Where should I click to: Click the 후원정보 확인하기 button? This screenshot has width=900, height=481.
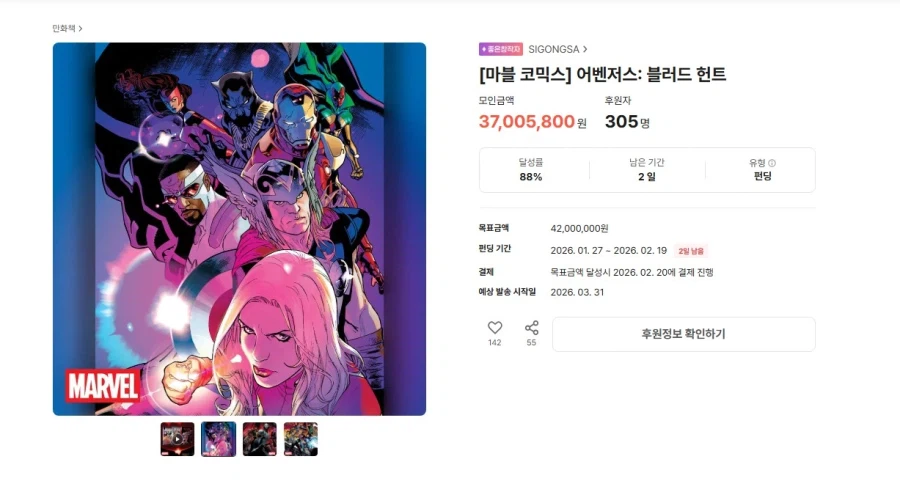tap(684, 334)
